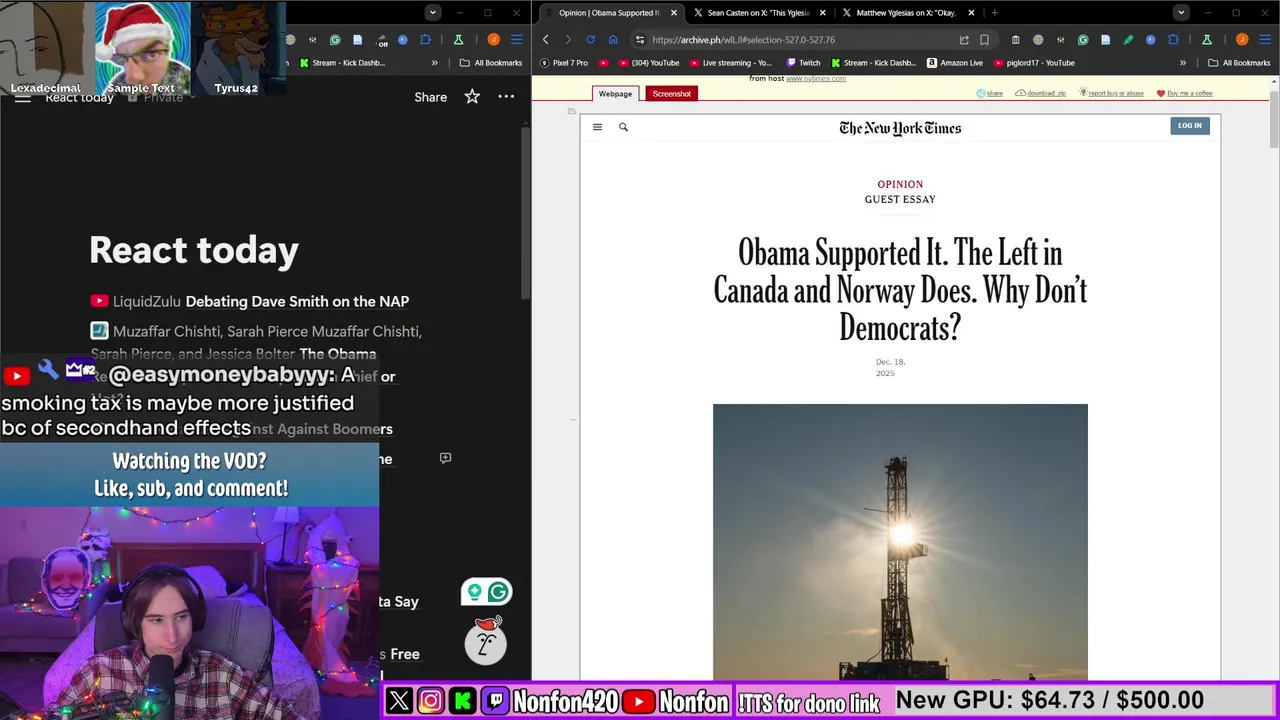Open extensions puzzle icon in right browser
Image resolution: width=1280 pixels, height=720 pixels.
(1173, 40)
